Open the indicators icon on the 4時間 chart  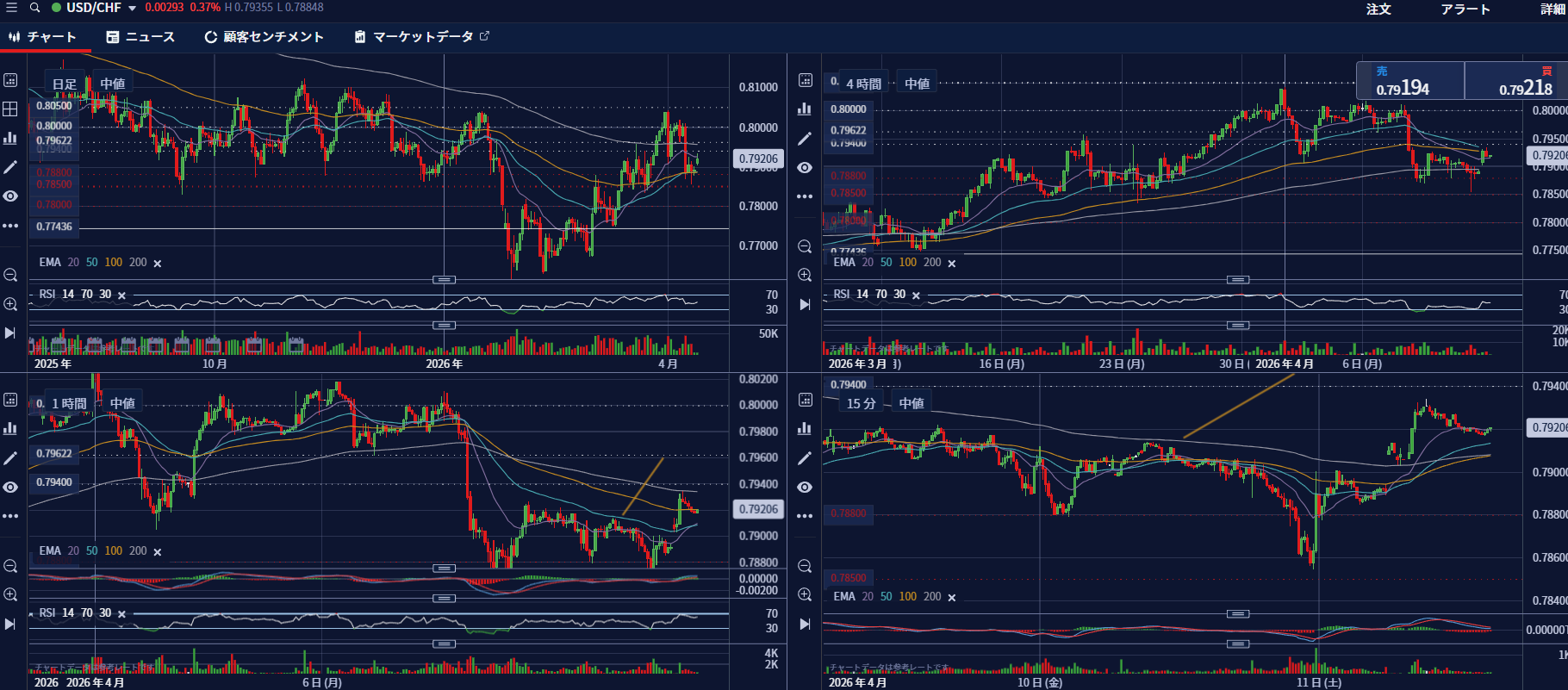point(805,109)
